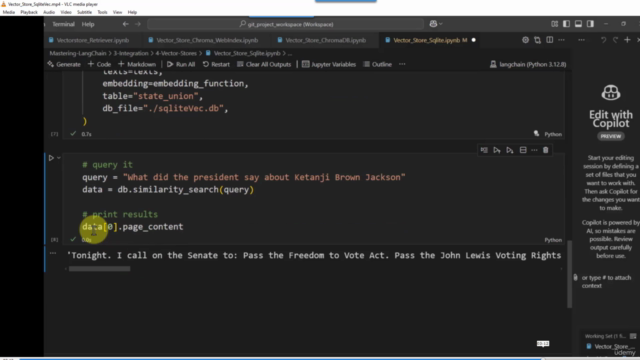Delete the query cell trash icon
This screenshot has width=640, height=360.
point(546,150)
